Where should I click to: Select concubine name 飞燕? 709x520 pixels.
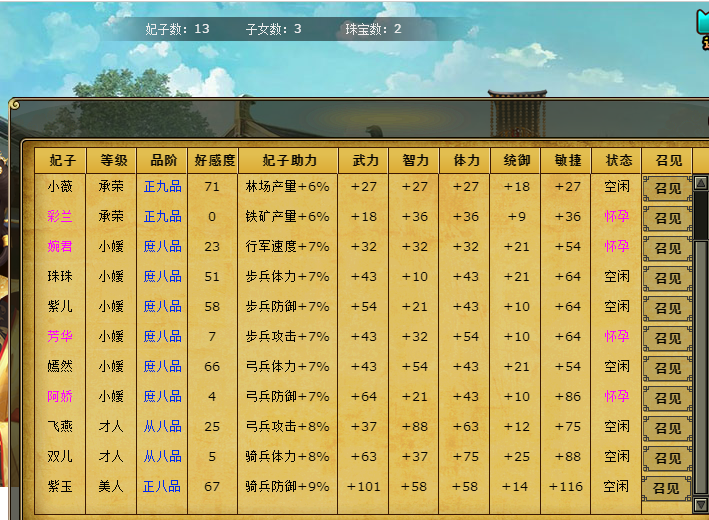[x=60, y=426]
